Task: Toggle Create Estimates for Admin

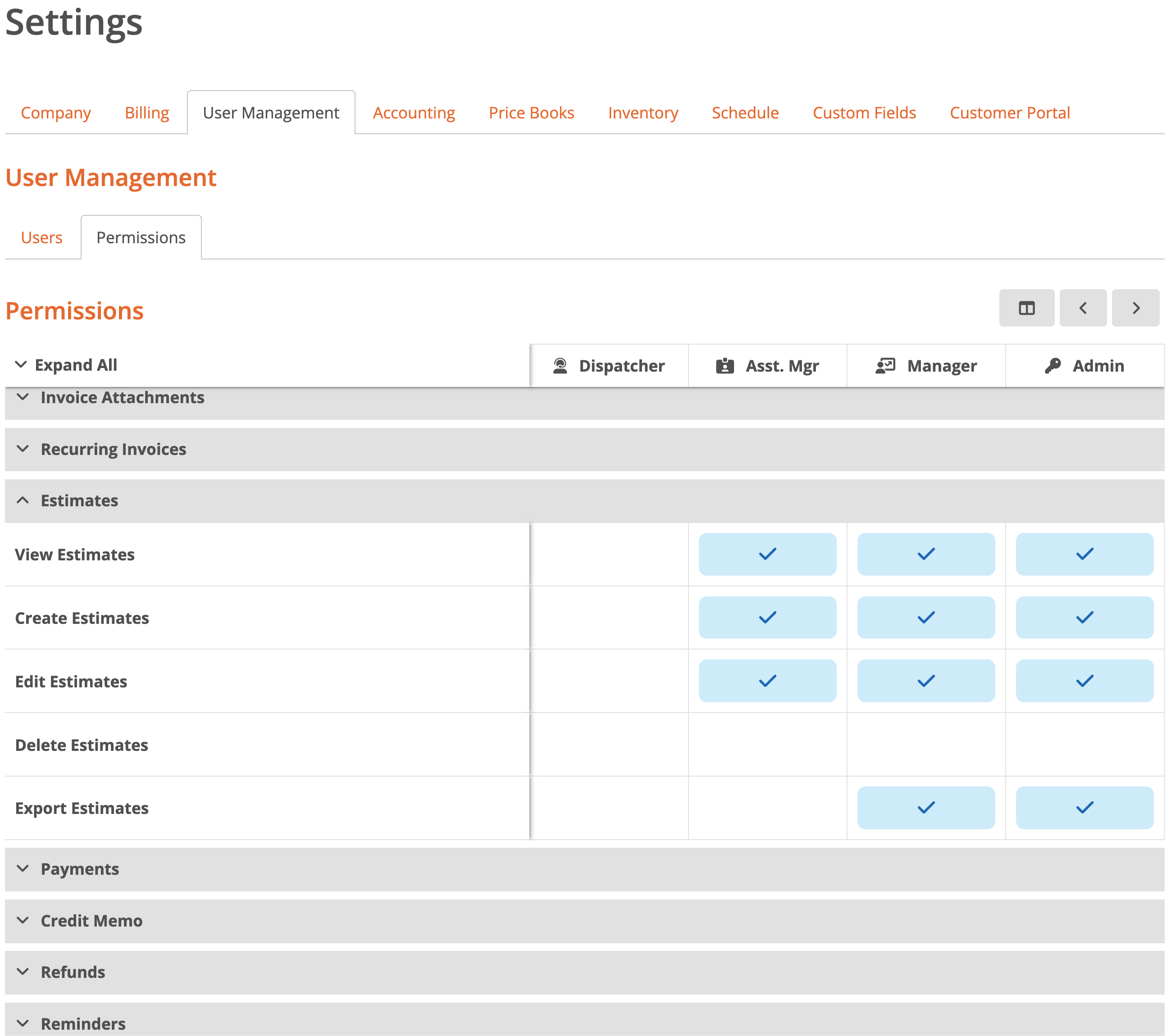Action: click(x=1085, y=617)
